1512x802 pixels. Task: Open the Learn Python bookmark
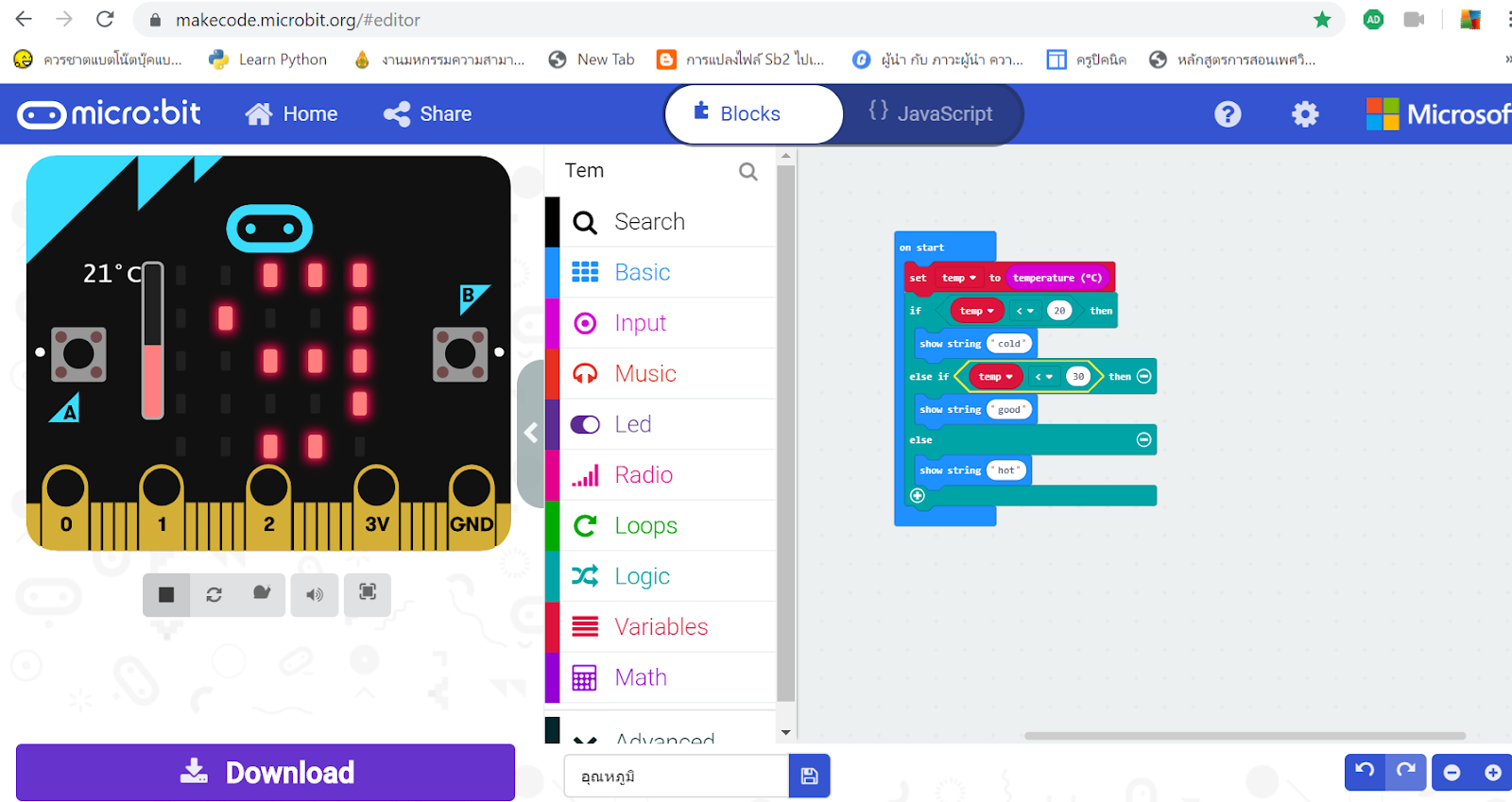268,60
